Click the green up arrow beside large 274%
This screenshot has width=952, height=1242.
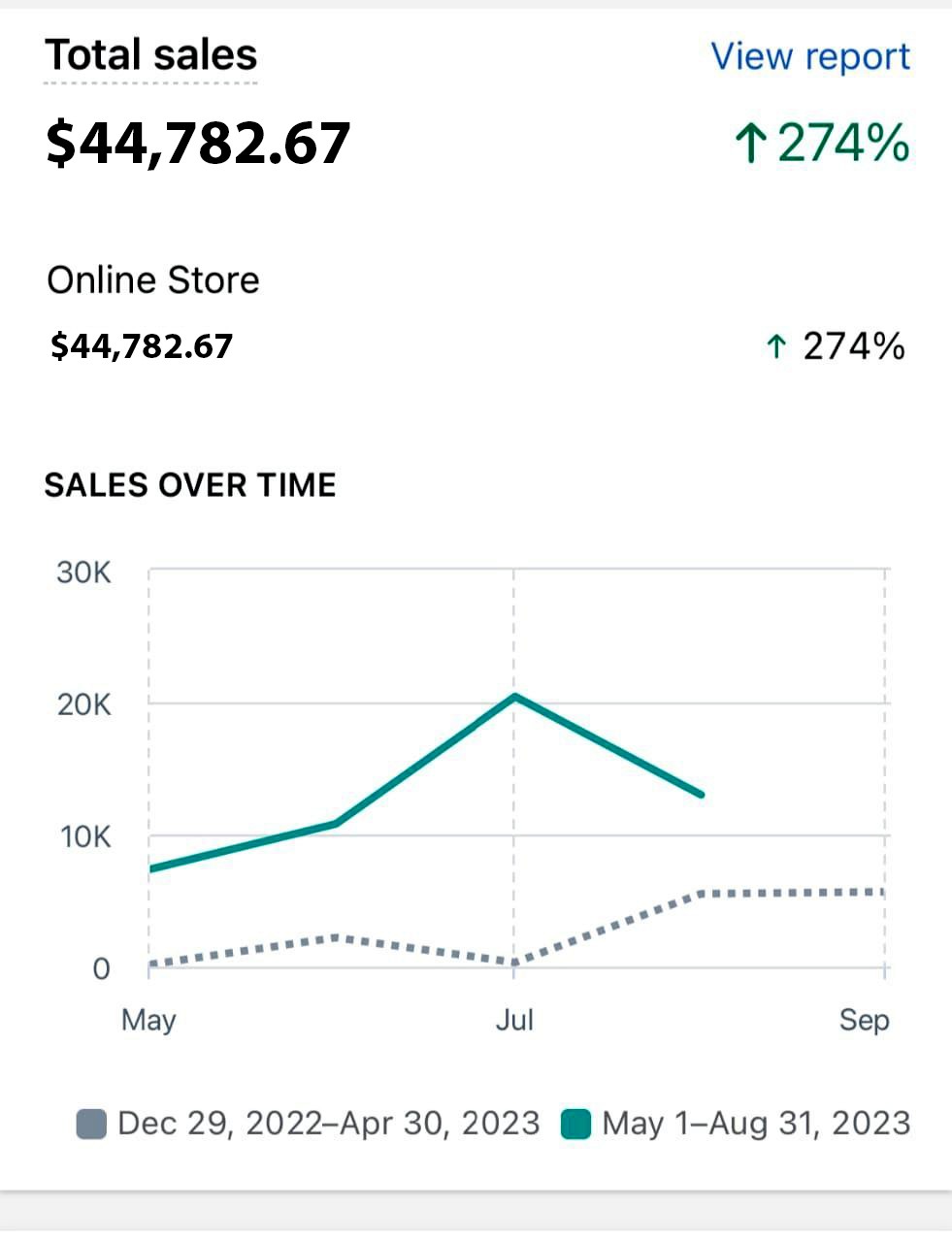pos(750,143)
